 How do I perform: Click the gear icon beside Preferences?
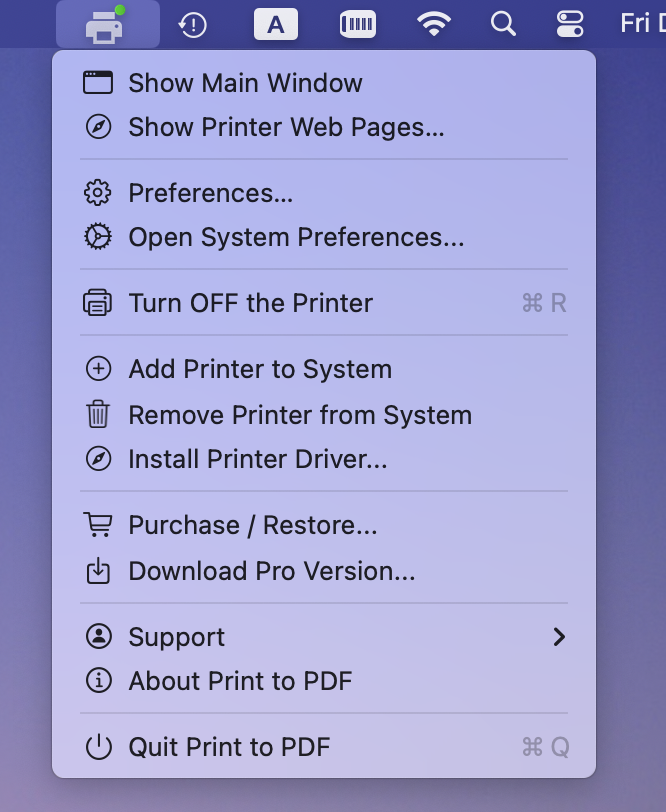click(98, 193)
